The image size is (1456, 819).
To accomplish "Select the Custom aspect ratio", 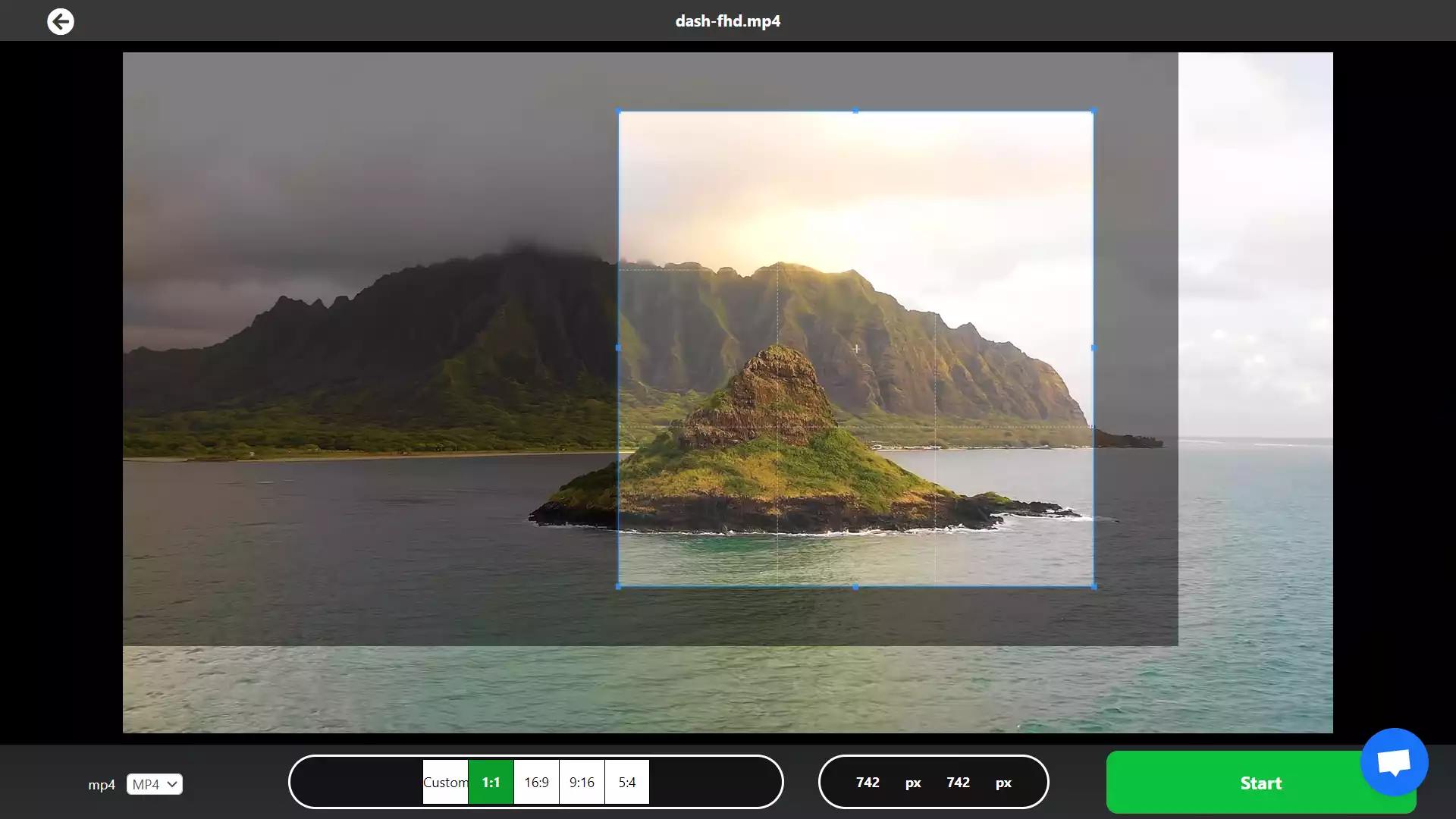I will click(x=445, y=782).
